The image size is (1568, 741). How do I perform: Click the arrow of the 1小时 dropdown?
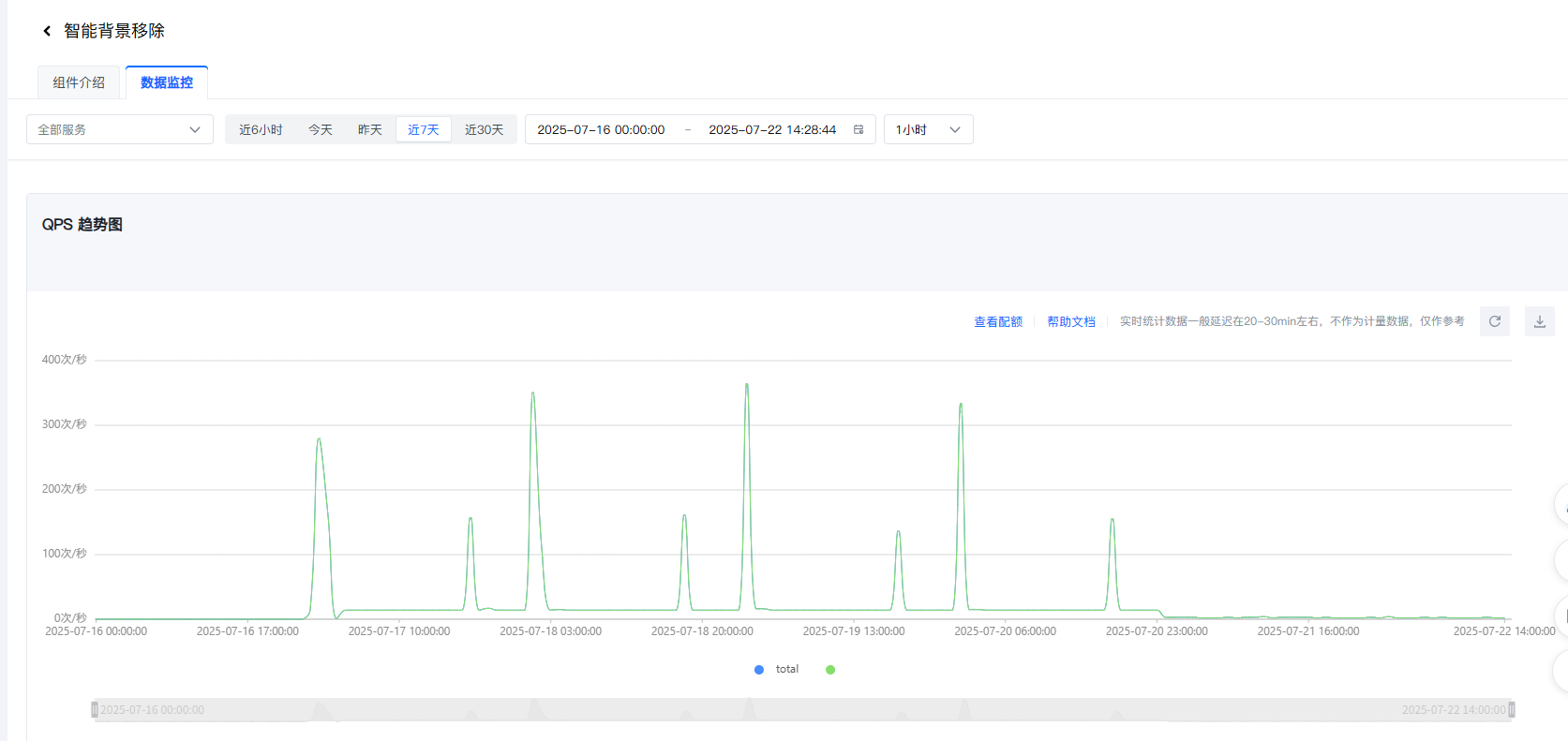tap(954, 129)
